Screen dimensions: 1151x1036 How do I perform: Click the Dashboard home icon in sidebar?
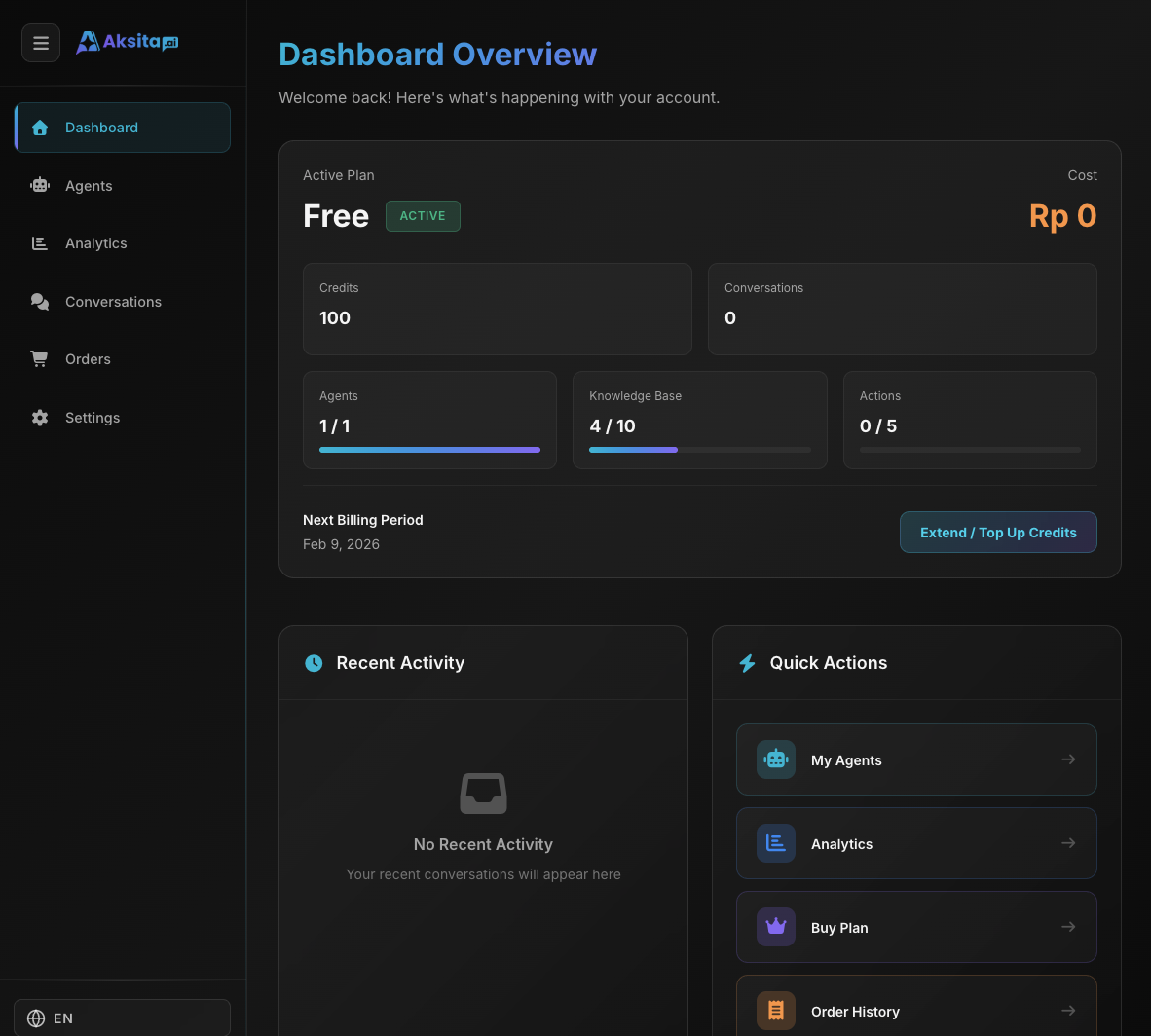[x=39, y=128]
